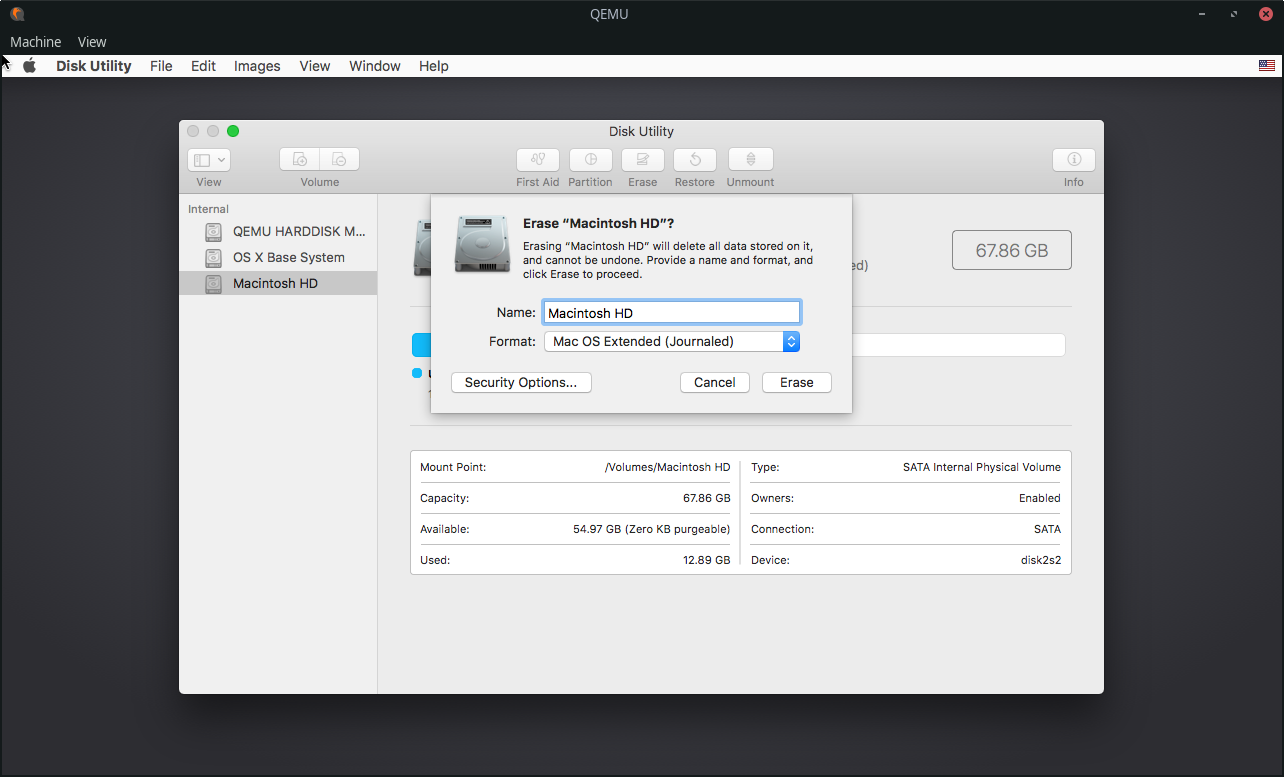Open QEMU View menu
The image size is (1284, 777).
(92, 42)
